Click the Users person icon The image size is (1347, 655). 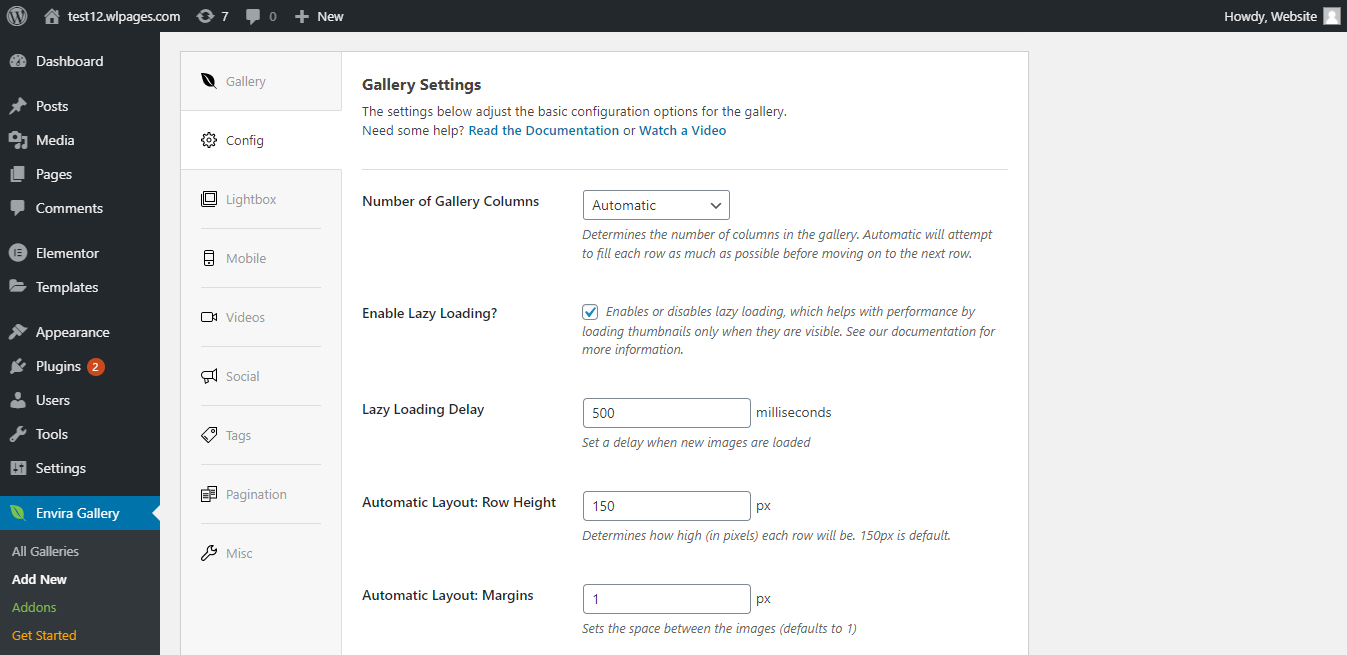coord(18,400)
